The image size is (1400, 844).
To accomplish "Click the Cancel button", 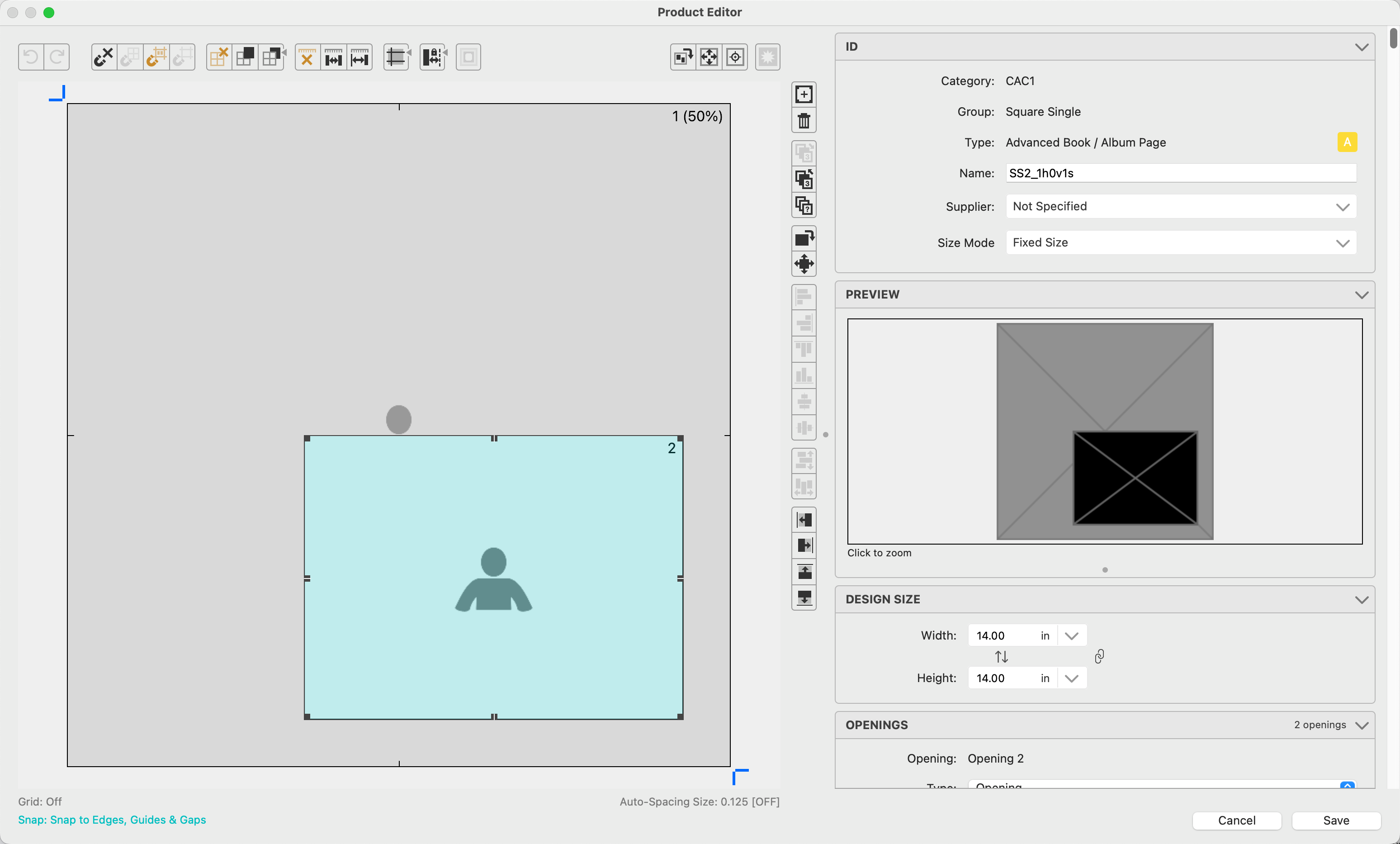I will 1236,820.
